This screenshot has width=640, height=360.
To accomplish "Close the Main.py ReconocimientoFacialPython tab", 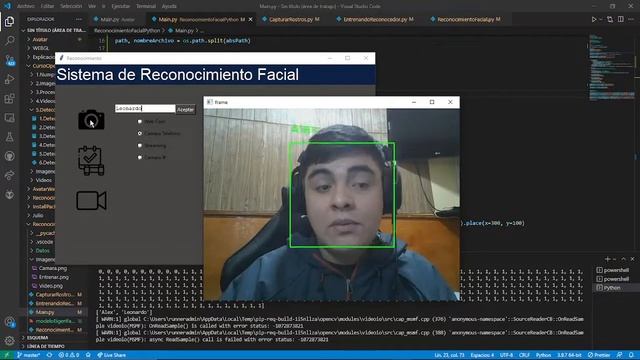I will pos(251,19).
